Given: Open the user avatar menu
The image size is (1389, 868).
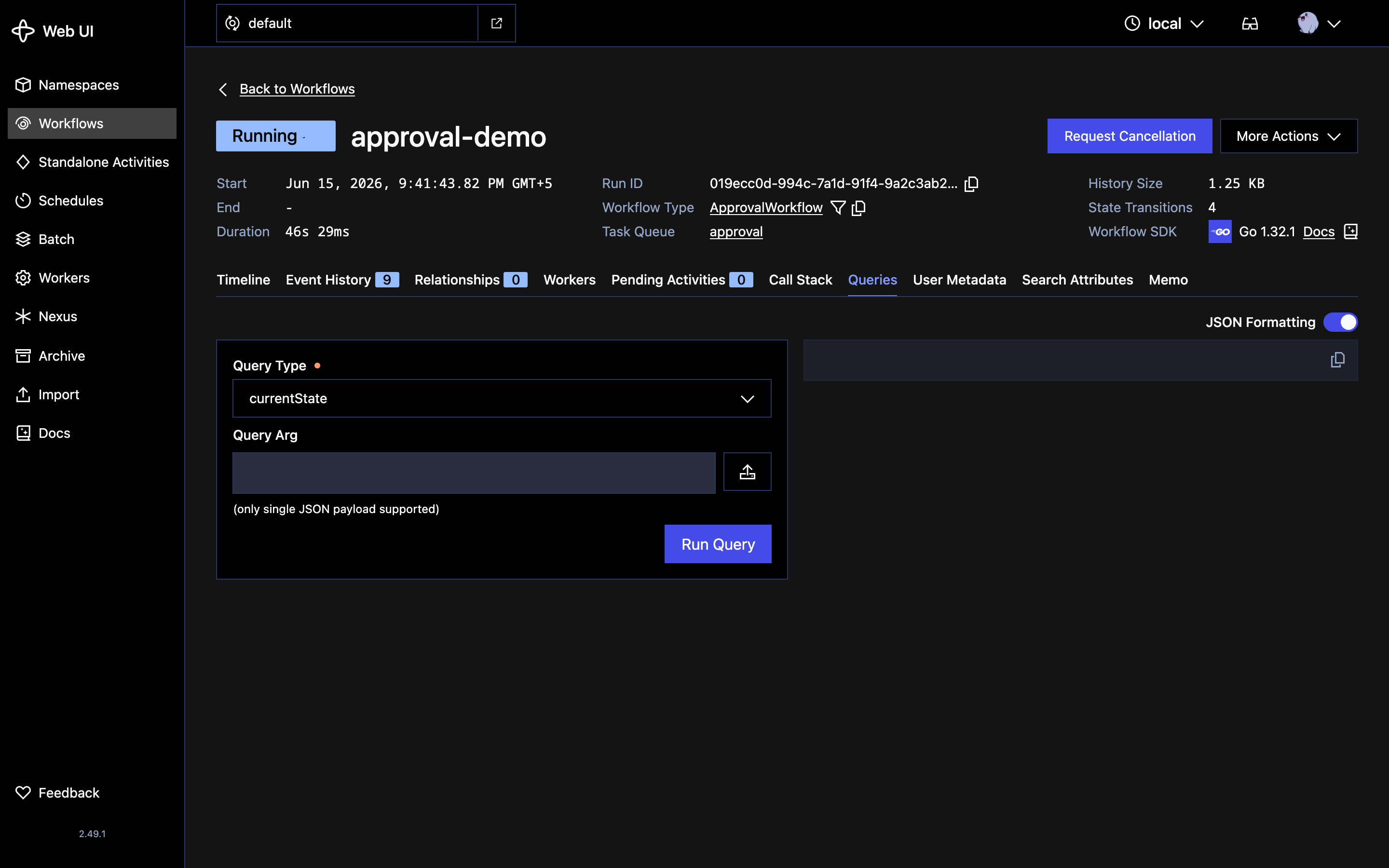Looking at the screenshot, I should (x=1319, y=24).
